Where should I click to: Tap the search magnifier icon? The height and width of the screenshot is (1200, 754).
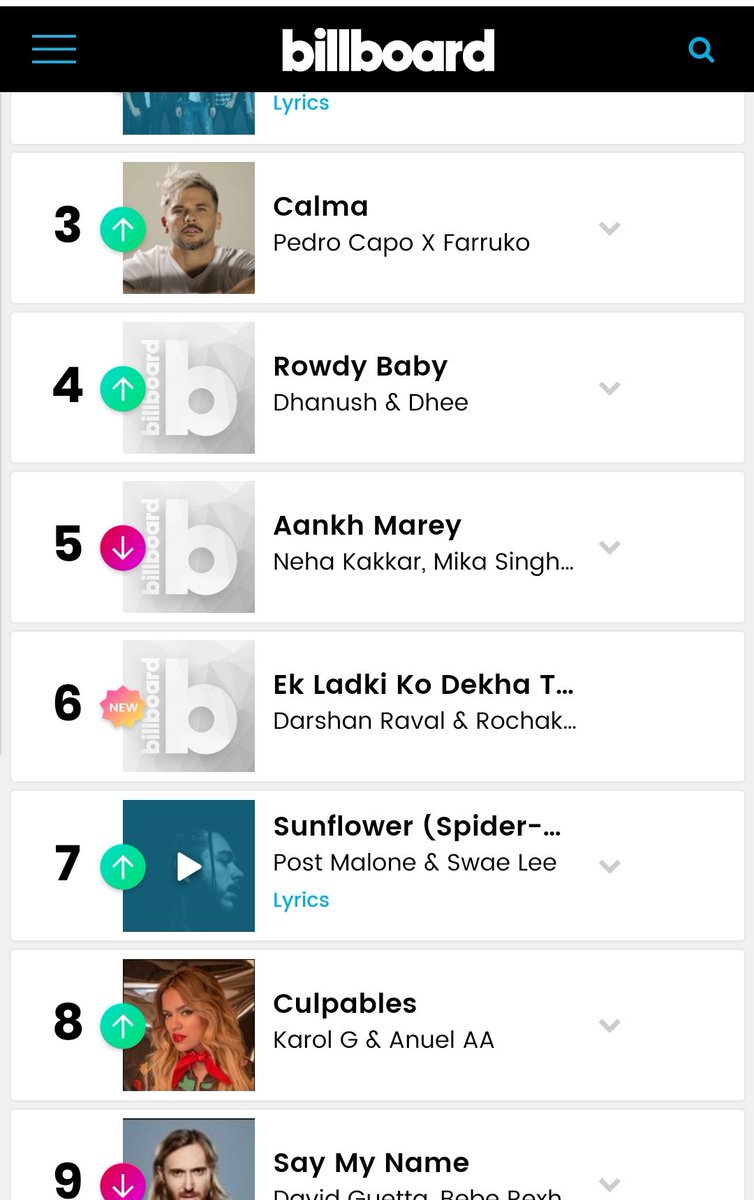click(702, 49)
